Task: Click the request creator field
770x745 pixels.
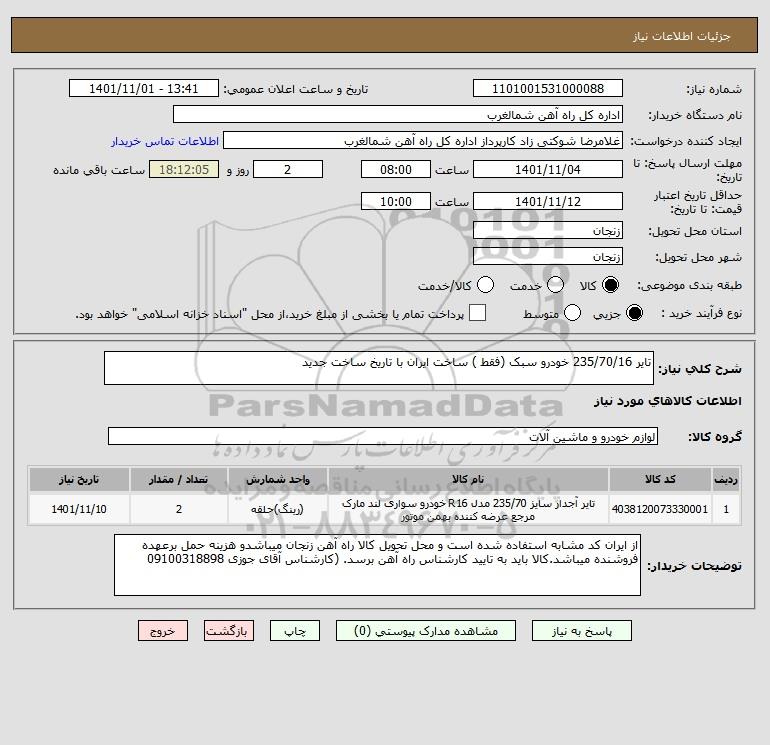Action: (423, 141)
